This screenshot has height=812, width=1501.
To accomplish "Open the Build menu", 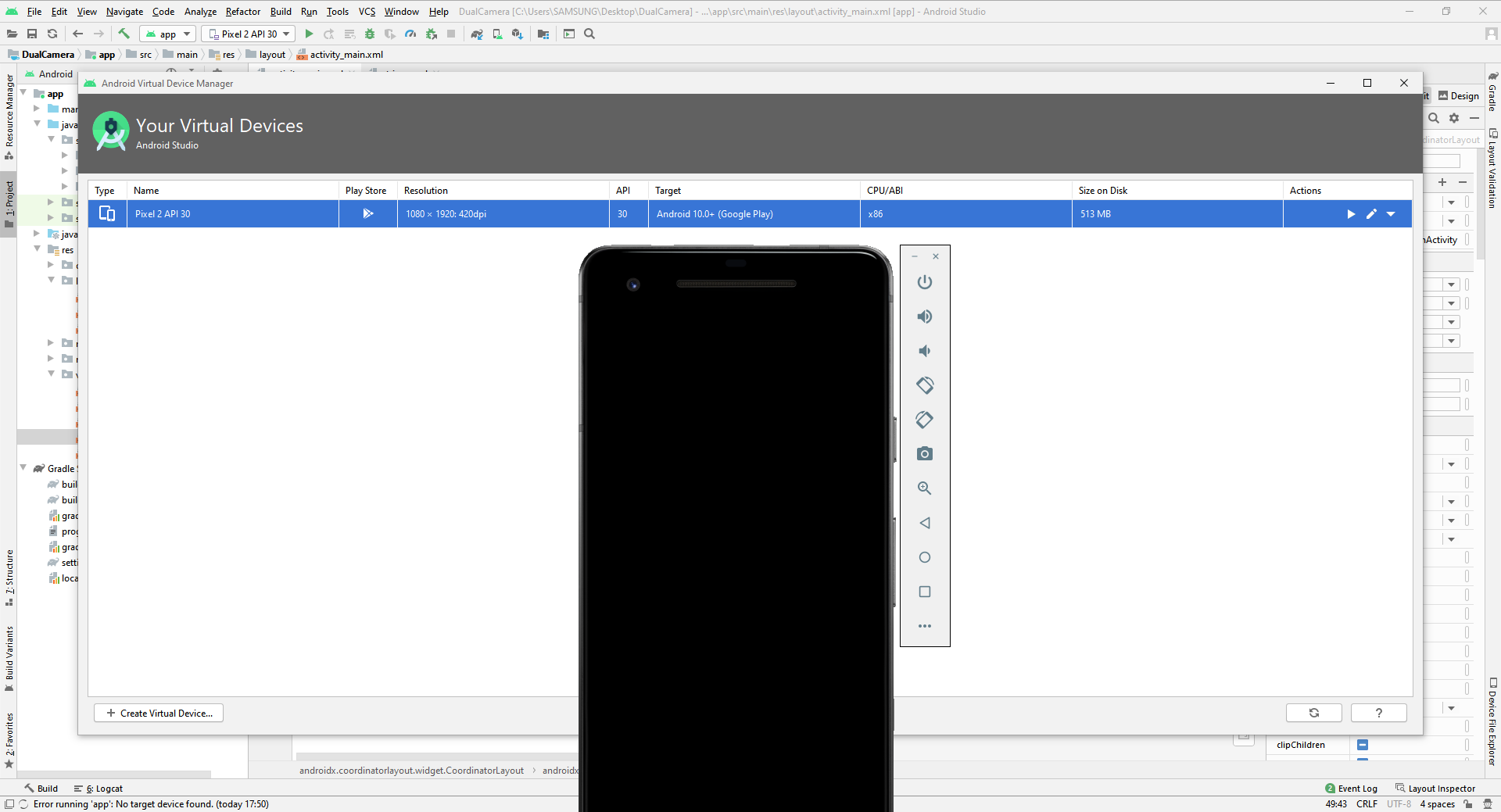I will tap(281, 12).
